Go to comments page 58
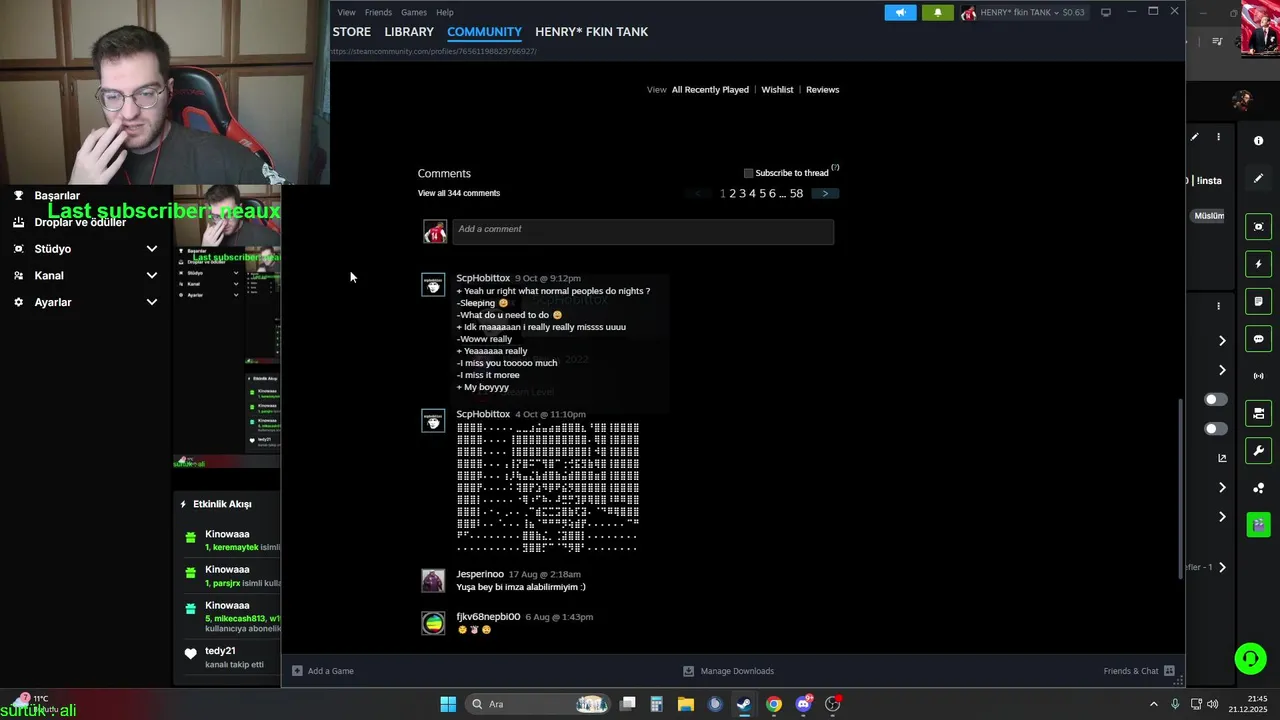Viewport: 1280px width, 720px height. (x=796, y=193)
